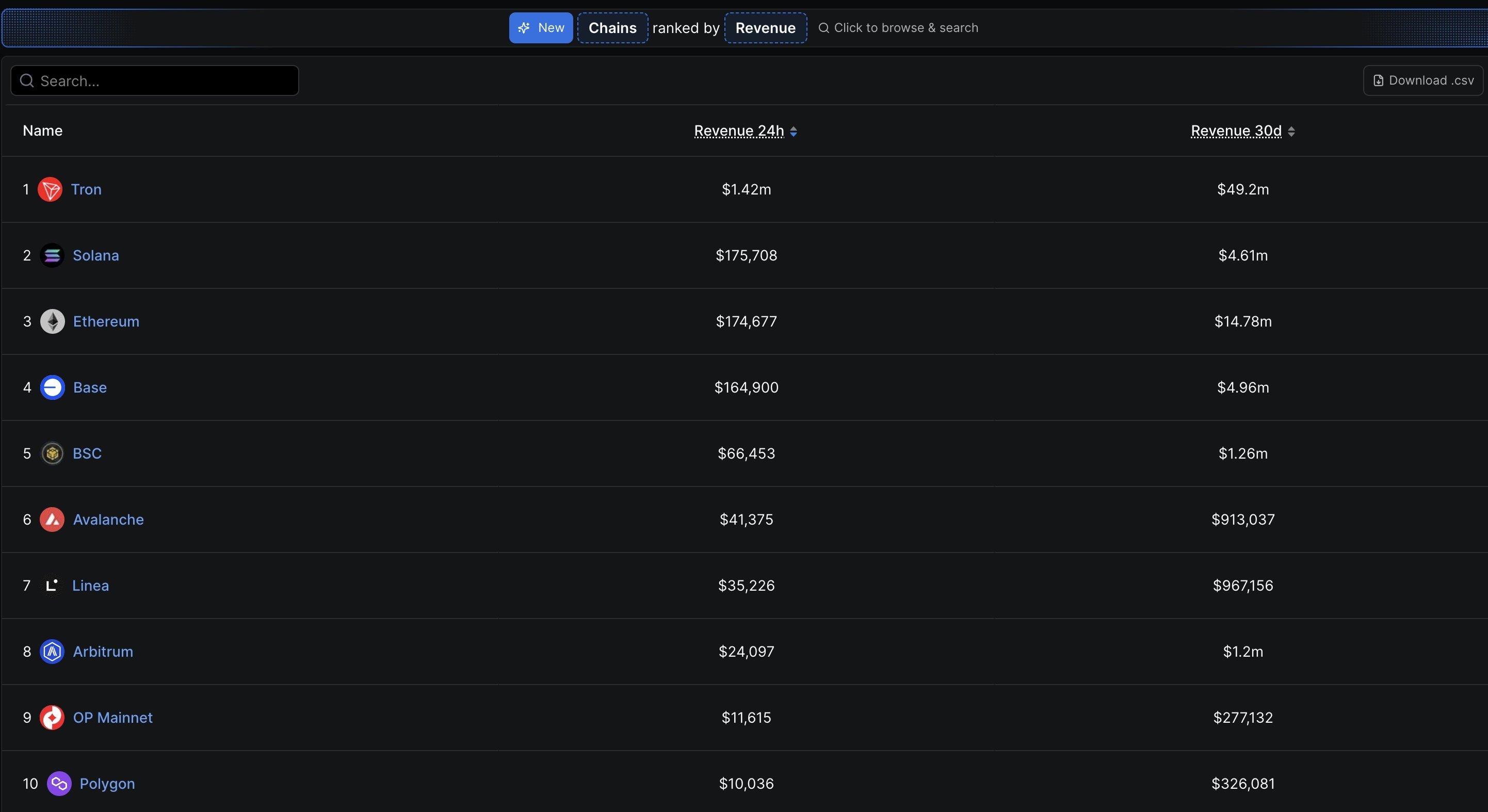Image resolution: width=1488 pixels, height=812 pixels.
Task: Click the Linea logo icon
Action: (52, 586)
